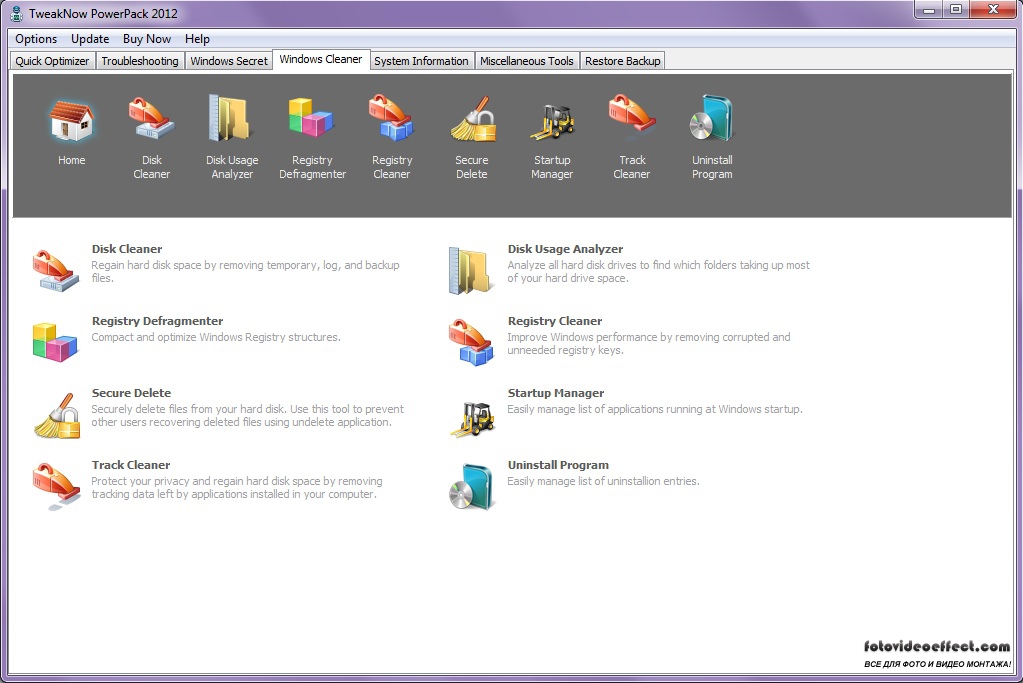
Task: Click Registry Defragmenter cubes icon in list
Action: pyautogui.click(x=55, y=342)
